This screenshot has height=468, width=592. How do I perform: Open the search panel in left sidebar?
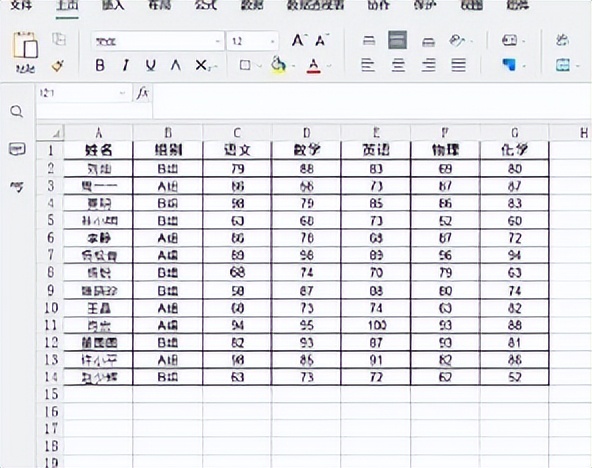tap(17, 111)
